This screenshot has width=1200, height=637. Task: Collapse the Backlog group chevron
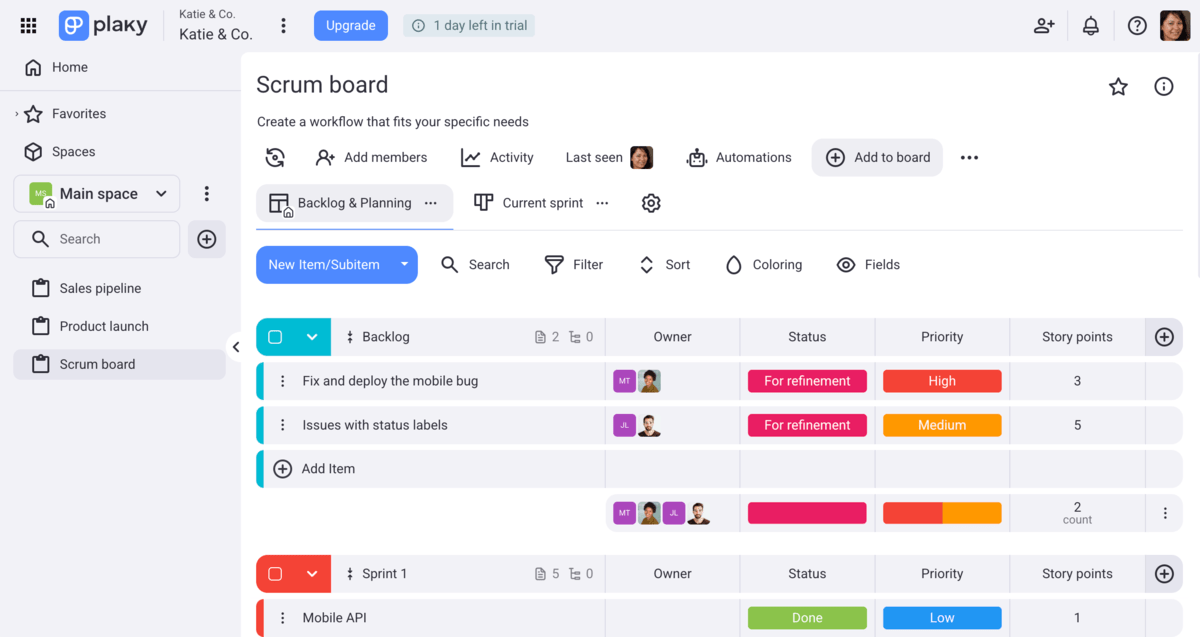(312, 337)
